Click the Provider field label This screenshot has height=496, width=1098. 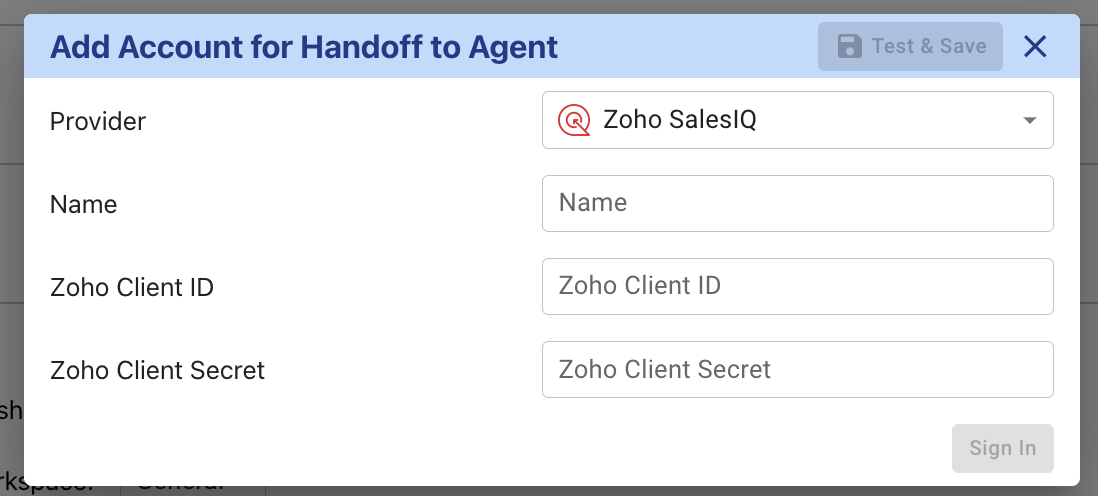pyautogui.click(x=98, y=121)
